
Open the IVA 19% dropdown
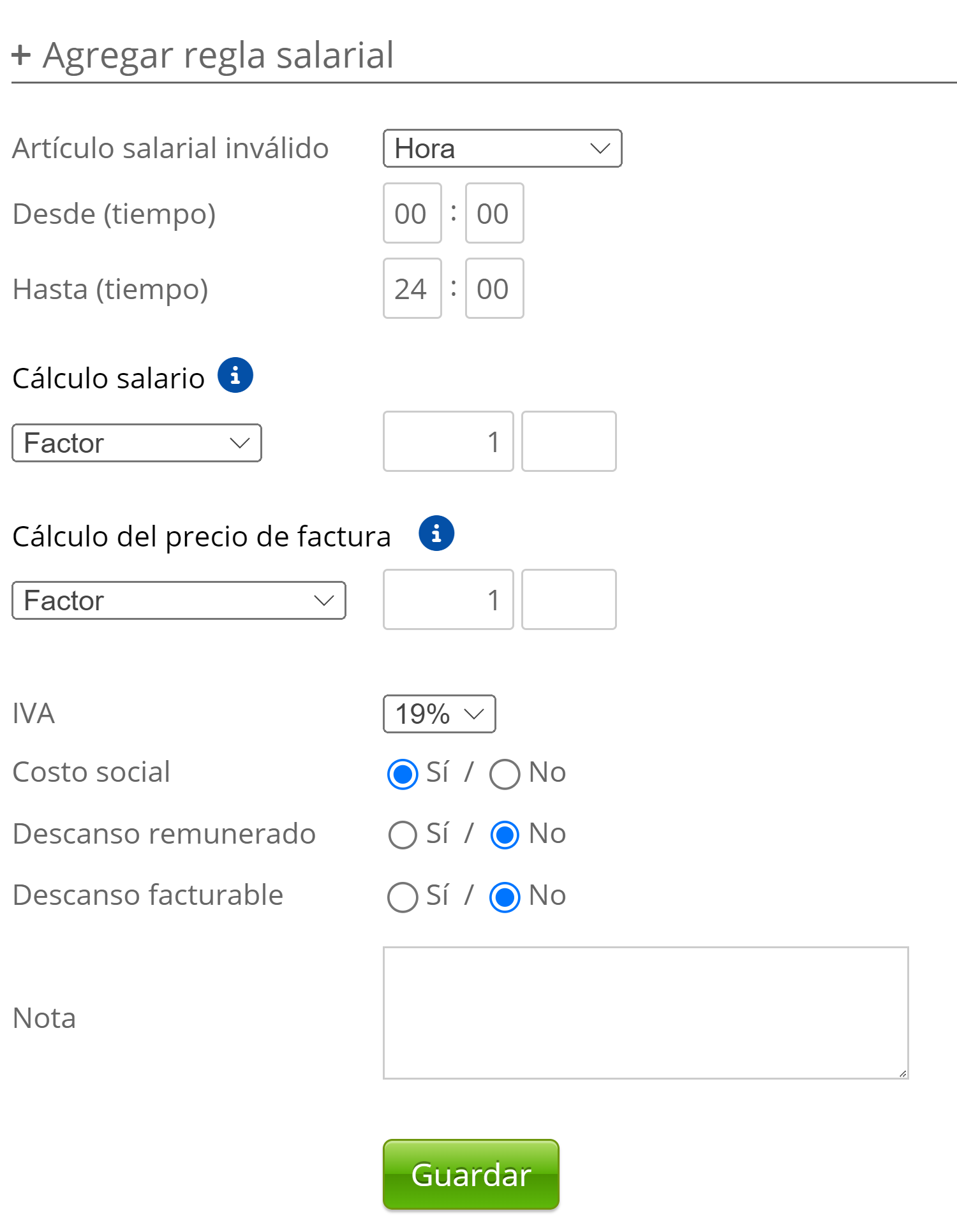(x=439, y=714)
